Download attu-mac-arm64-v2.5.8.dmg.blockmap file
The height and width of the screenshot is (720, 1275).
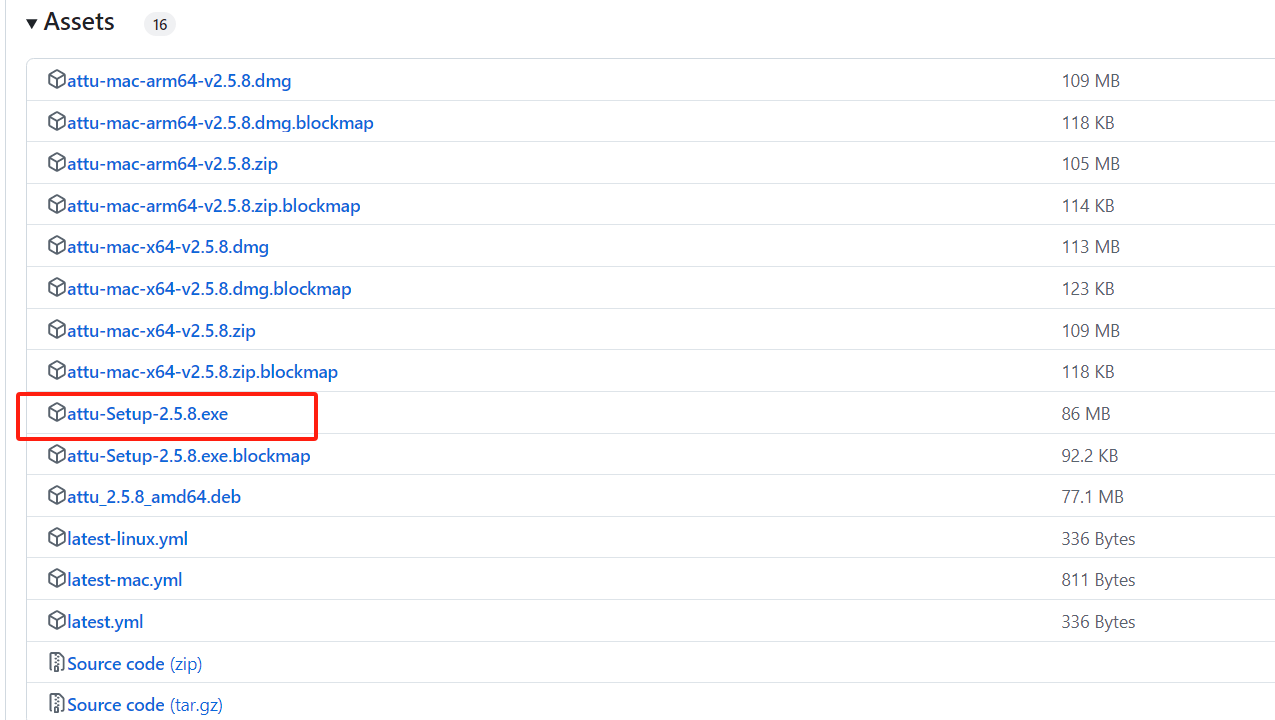coord(220,123)
